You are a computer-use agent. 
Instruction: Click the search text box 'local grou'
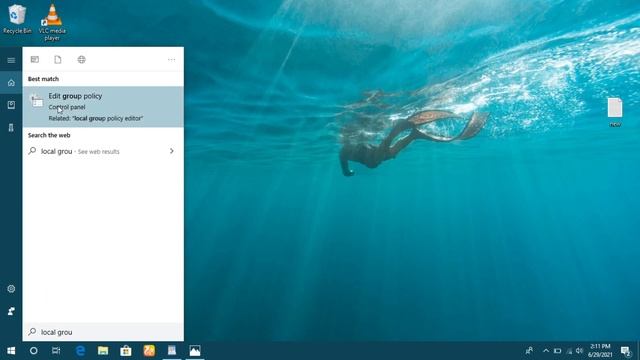click(x=103, y=332)
